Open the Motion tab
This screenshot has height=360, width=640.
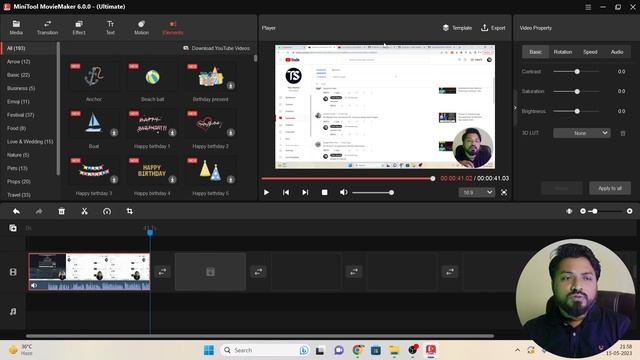click(x=141, y=28)
